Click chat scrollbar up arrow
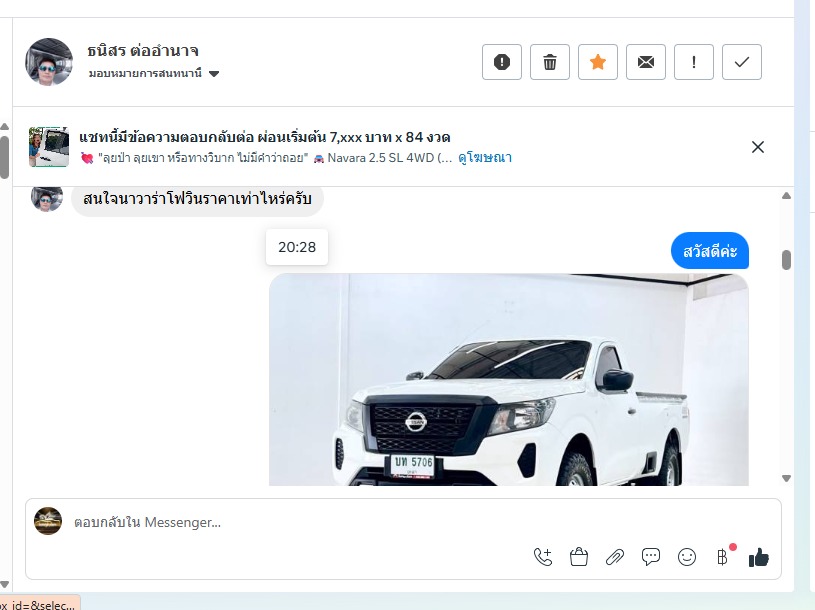This screenshot has height=610, width=815. [786, 196]
